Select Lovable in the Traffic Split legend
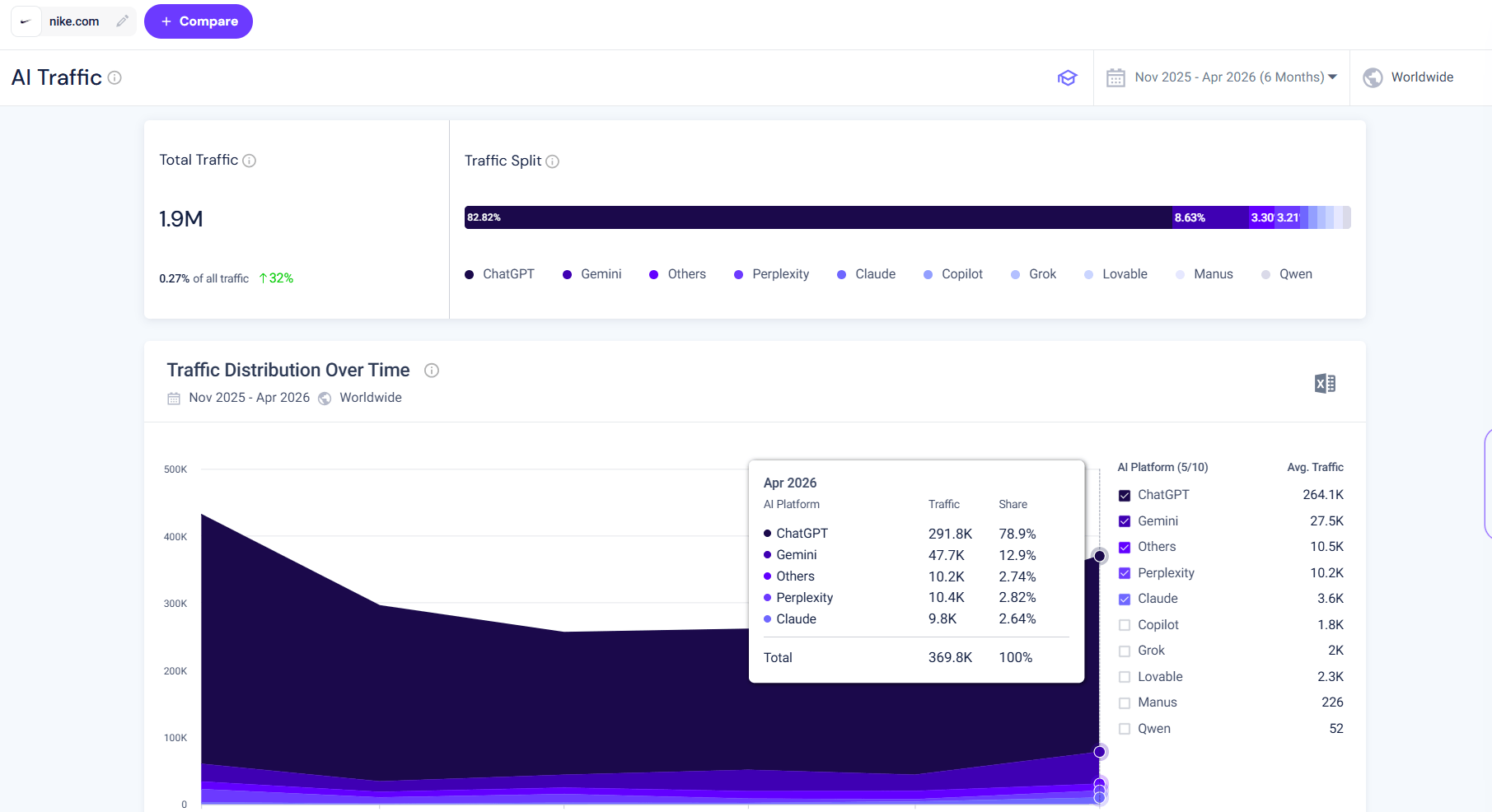The height and width of the screenshot is (812, 1492). pos(1115,274)
